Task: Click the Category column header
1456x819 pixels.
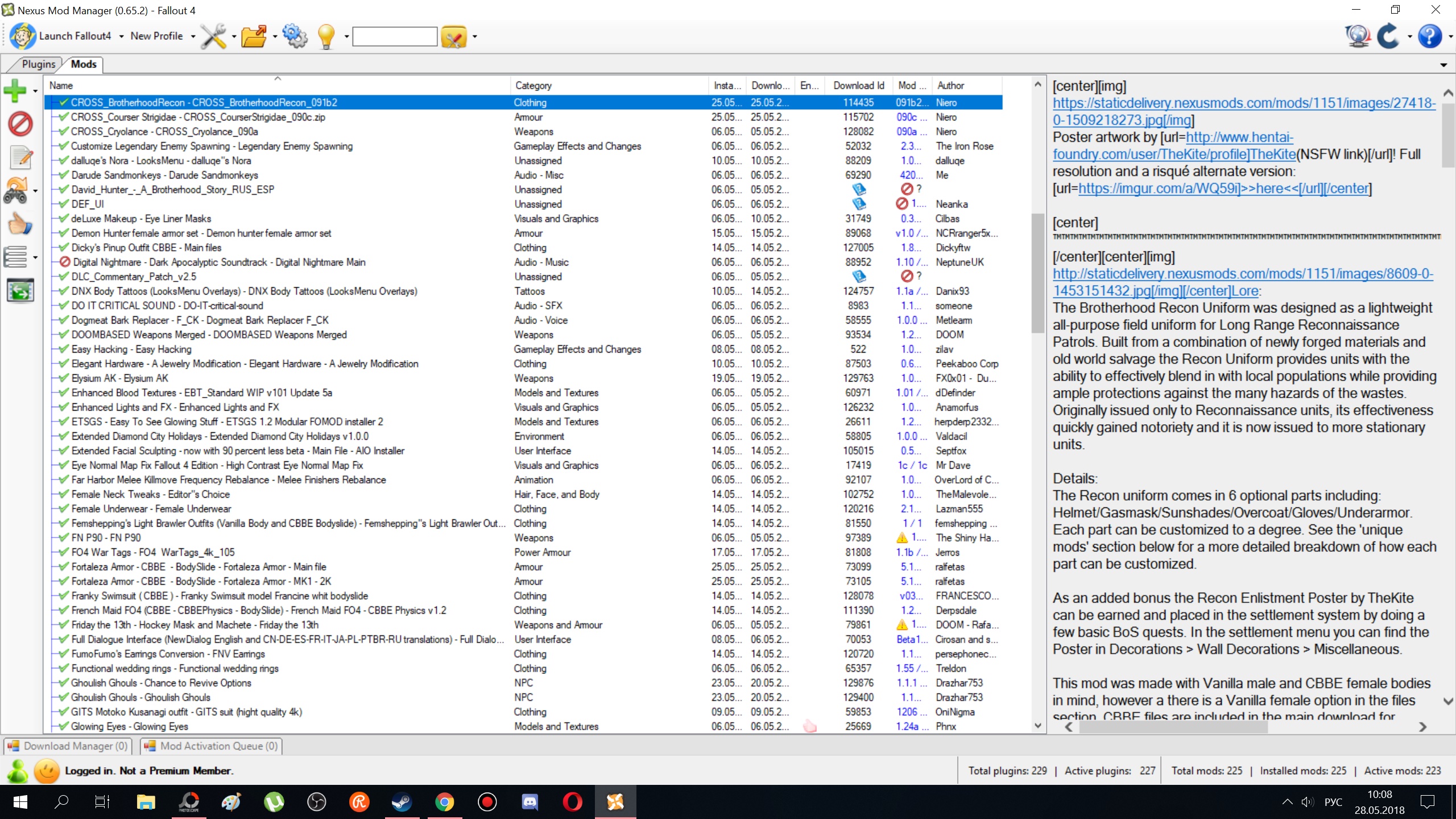Action: [x=533, y=85]
